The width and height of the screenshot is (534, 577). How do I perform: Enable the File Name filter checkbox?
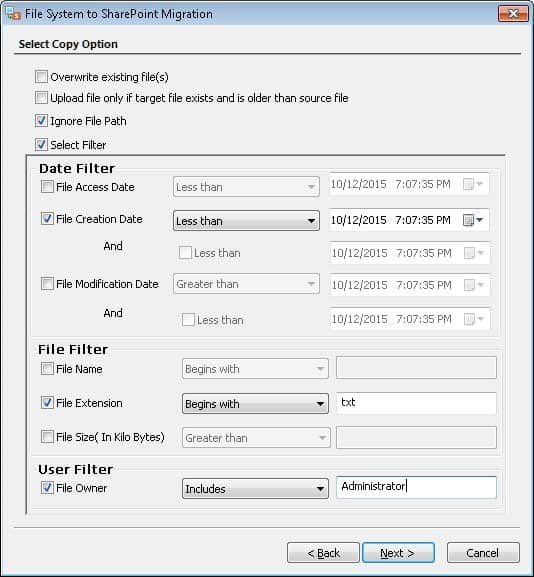(47, 368)
